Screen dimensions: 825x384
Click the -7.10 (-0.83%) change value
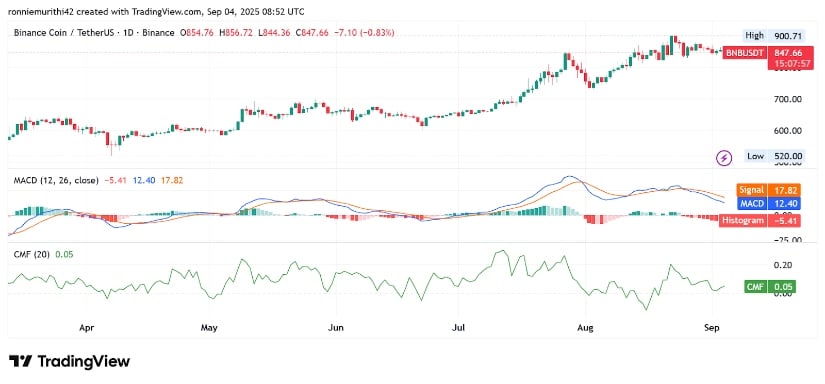pyautogui.click(x=364, y=33)
